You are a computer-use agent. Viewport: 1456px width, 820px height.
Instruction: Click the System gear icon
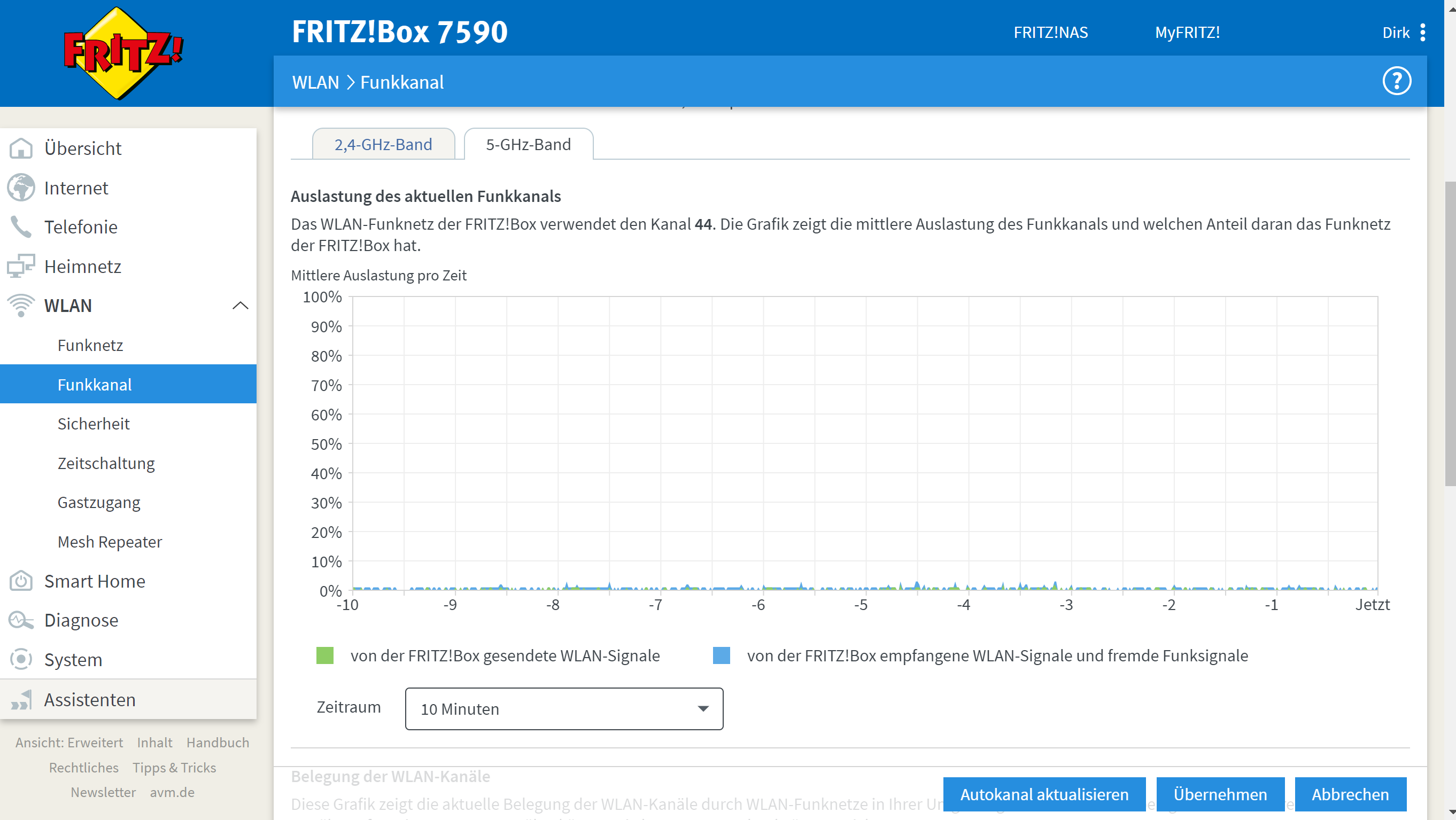click(x=21, y=659)
